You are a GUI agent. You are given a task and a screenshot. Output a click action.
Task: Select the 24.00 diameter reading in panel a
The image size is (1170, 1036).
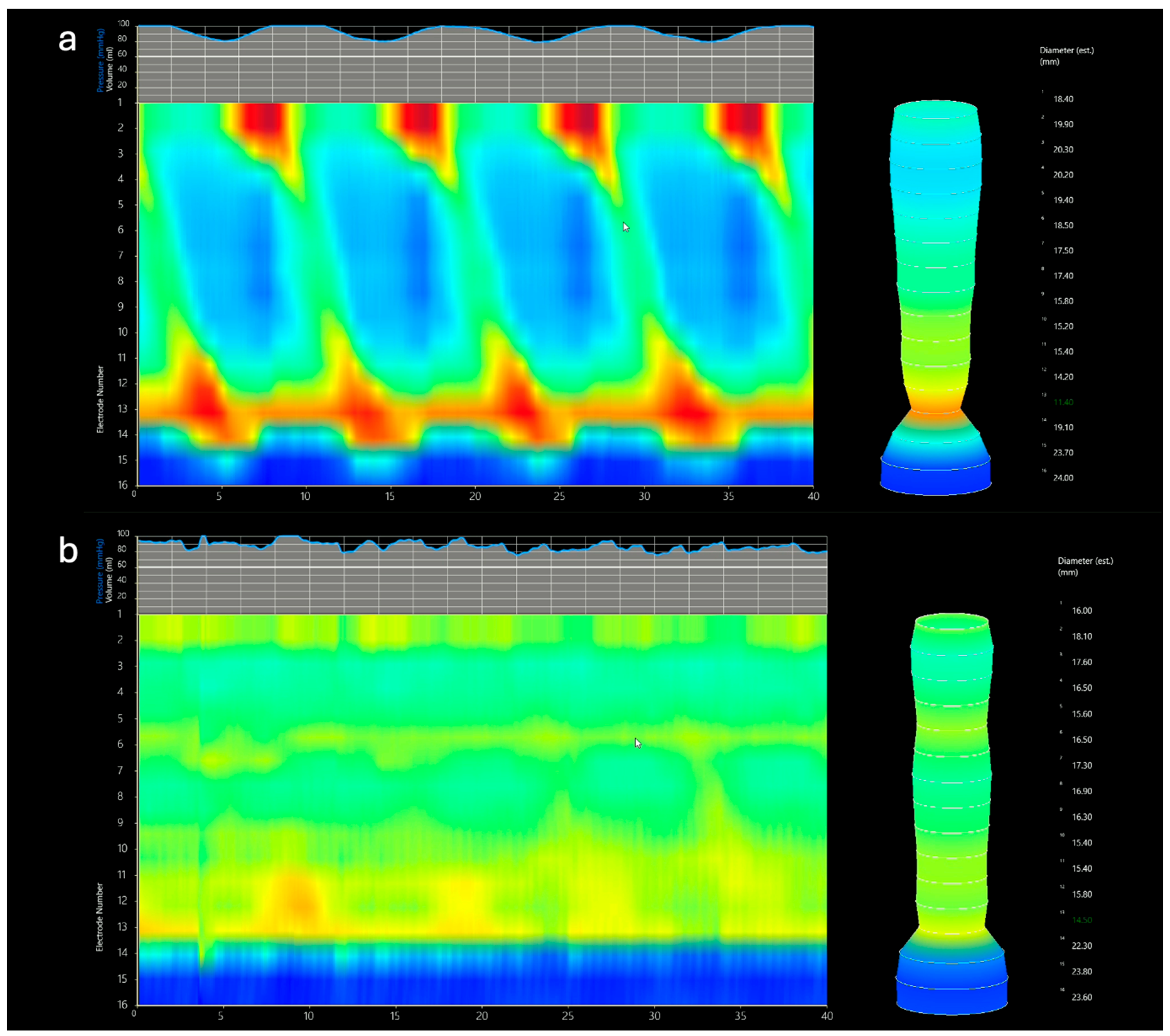pos(1063,478)
